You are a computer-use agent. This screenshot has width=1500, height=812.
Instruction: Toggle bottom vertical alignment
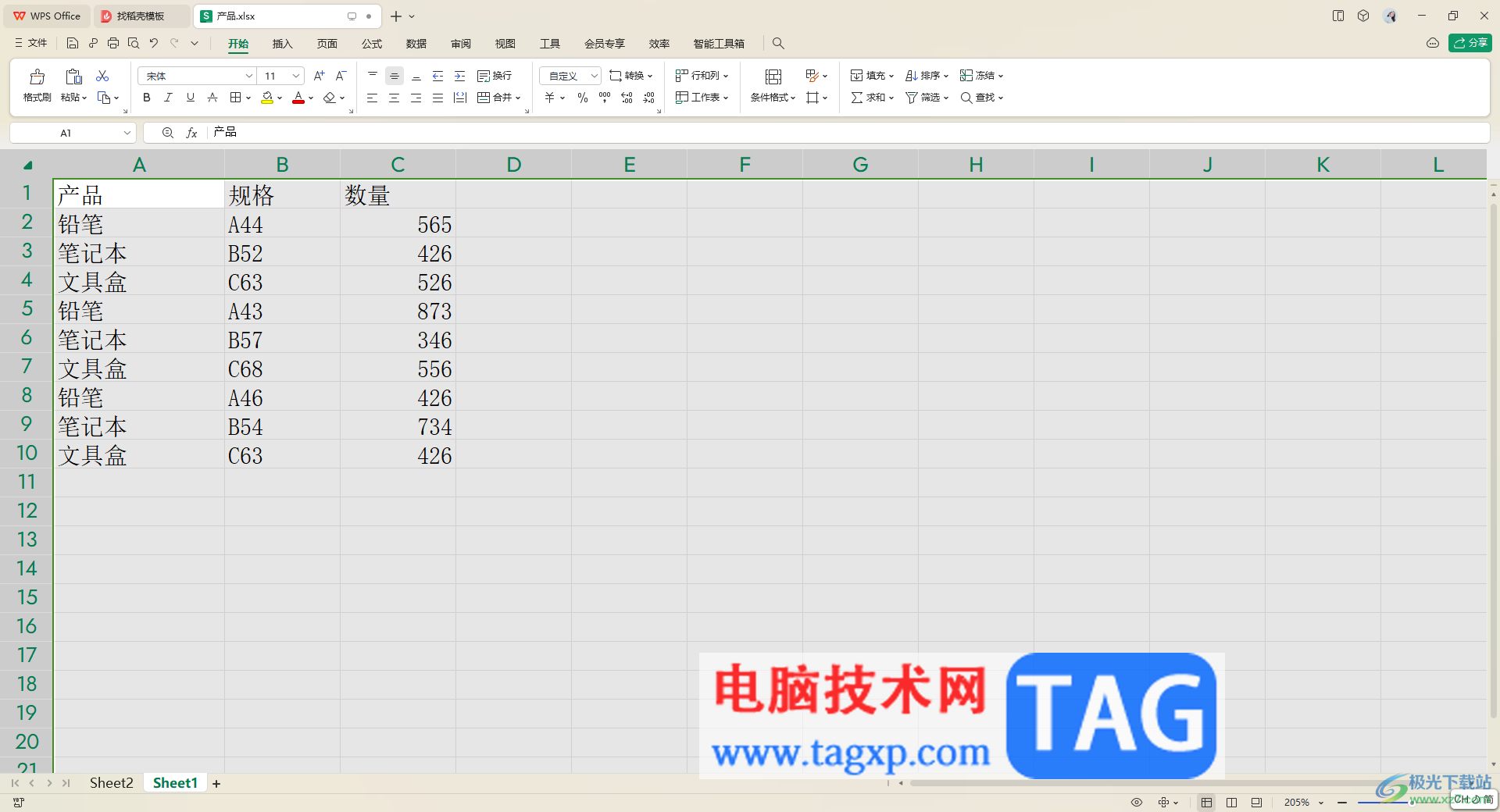pyautogui.click(x=416, y=76)
